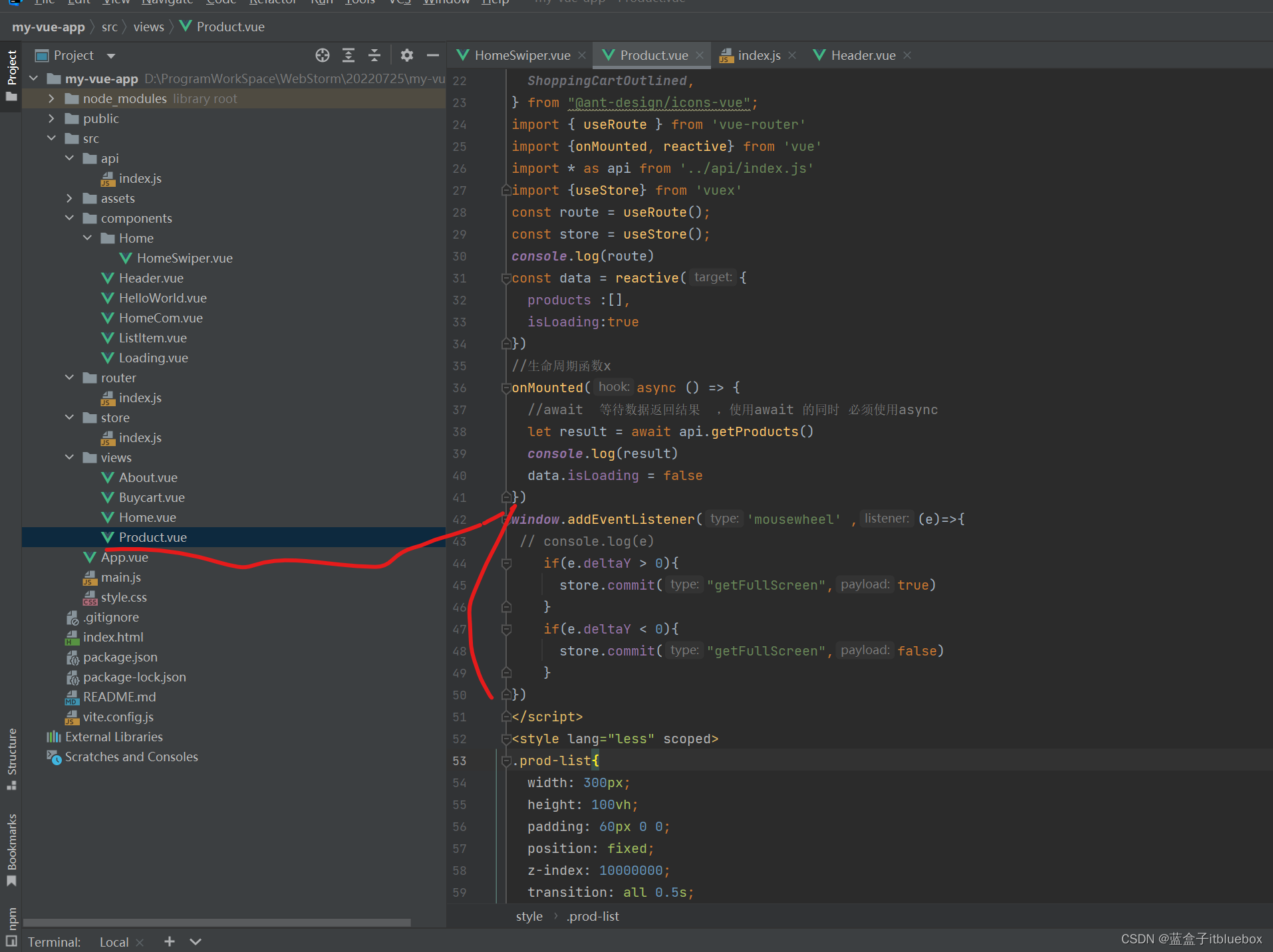Screen dimensions: 1273x952
Task: Click the .prod-list breadcrumb below the editor
Action: click(x=593, y=916)
